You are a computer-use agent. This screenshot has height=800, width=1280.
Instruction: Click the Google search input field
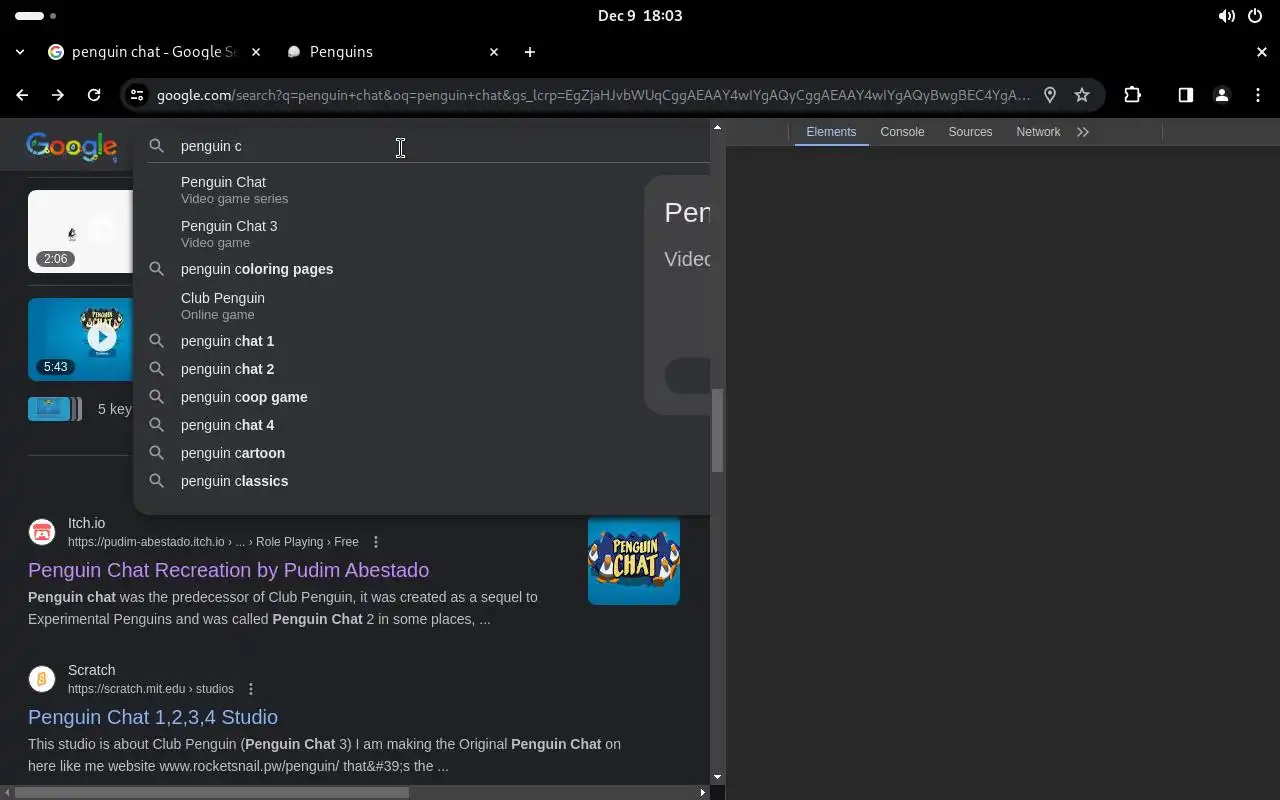click(440, 146)
